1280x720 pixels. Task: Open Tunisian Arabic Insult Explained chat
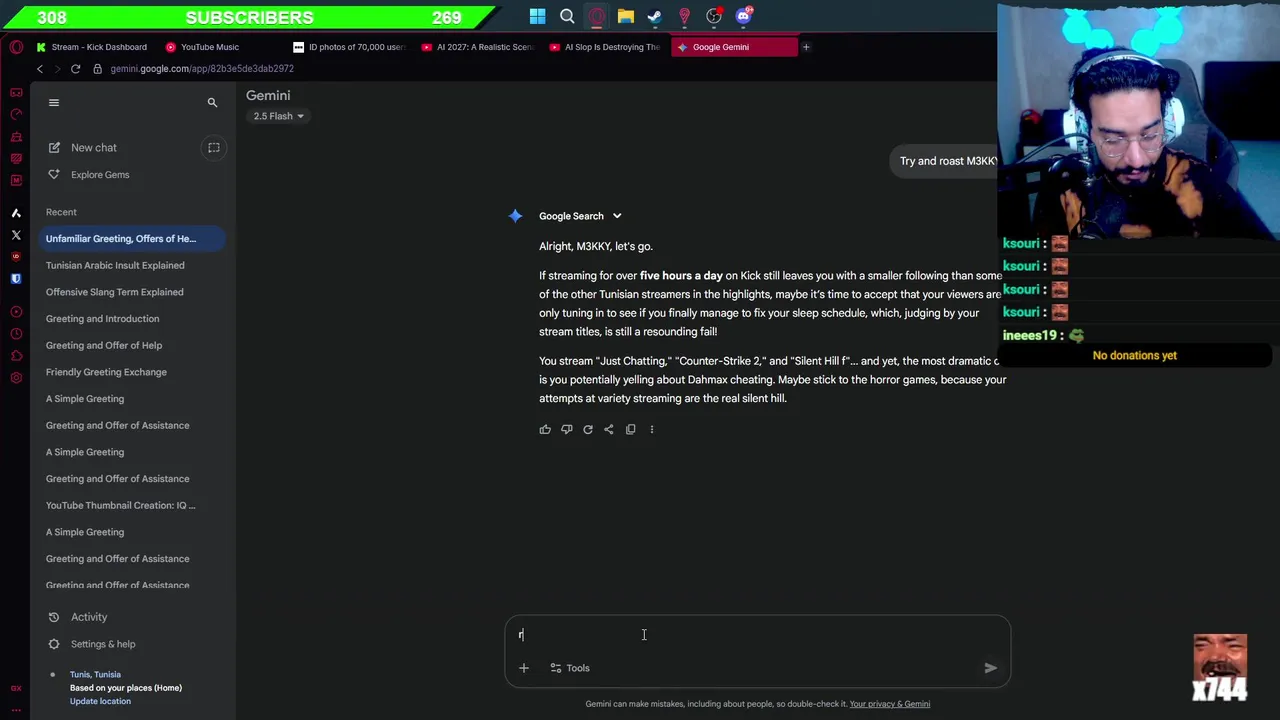(x=115, y=266)
